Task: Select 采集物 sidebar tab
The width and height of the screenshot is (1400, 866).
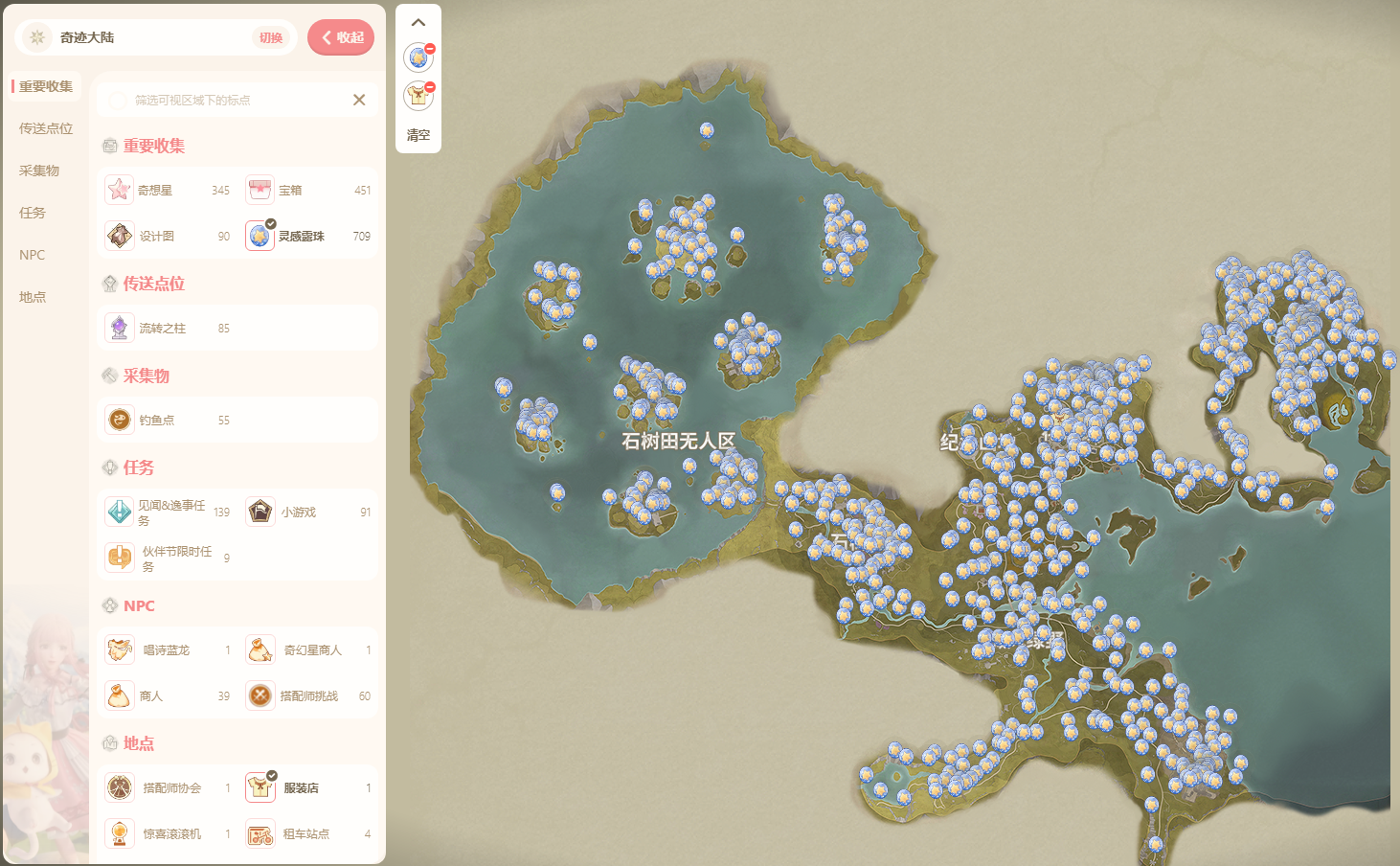Action: click(x=39, y=171)
